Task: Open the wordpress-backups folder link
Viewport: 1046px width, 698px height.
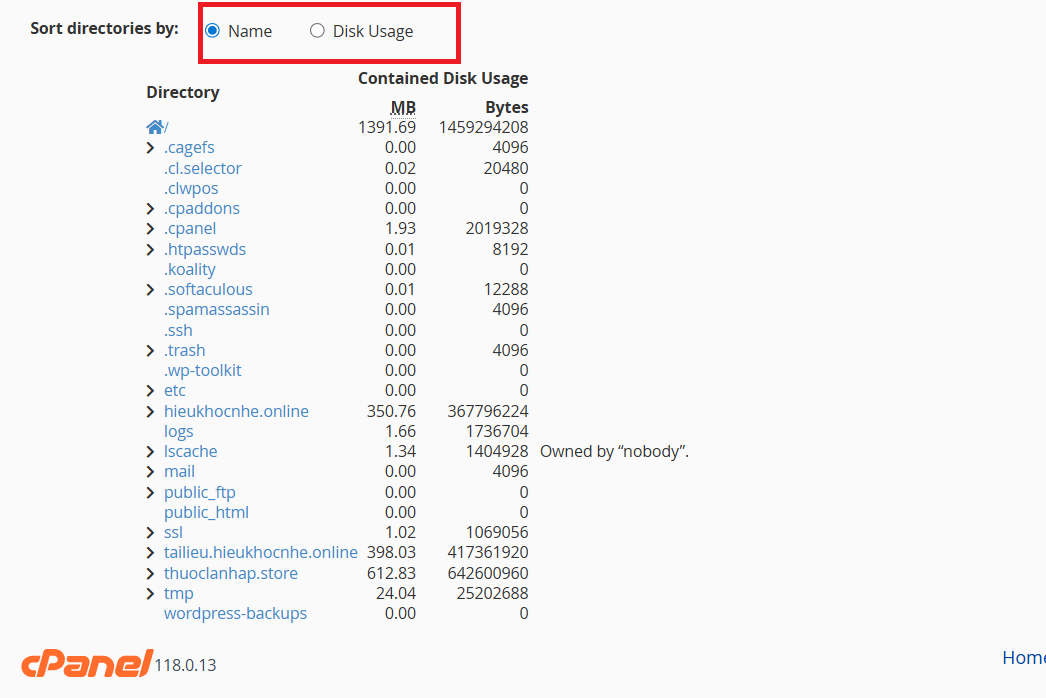Action: pos(235,613)
